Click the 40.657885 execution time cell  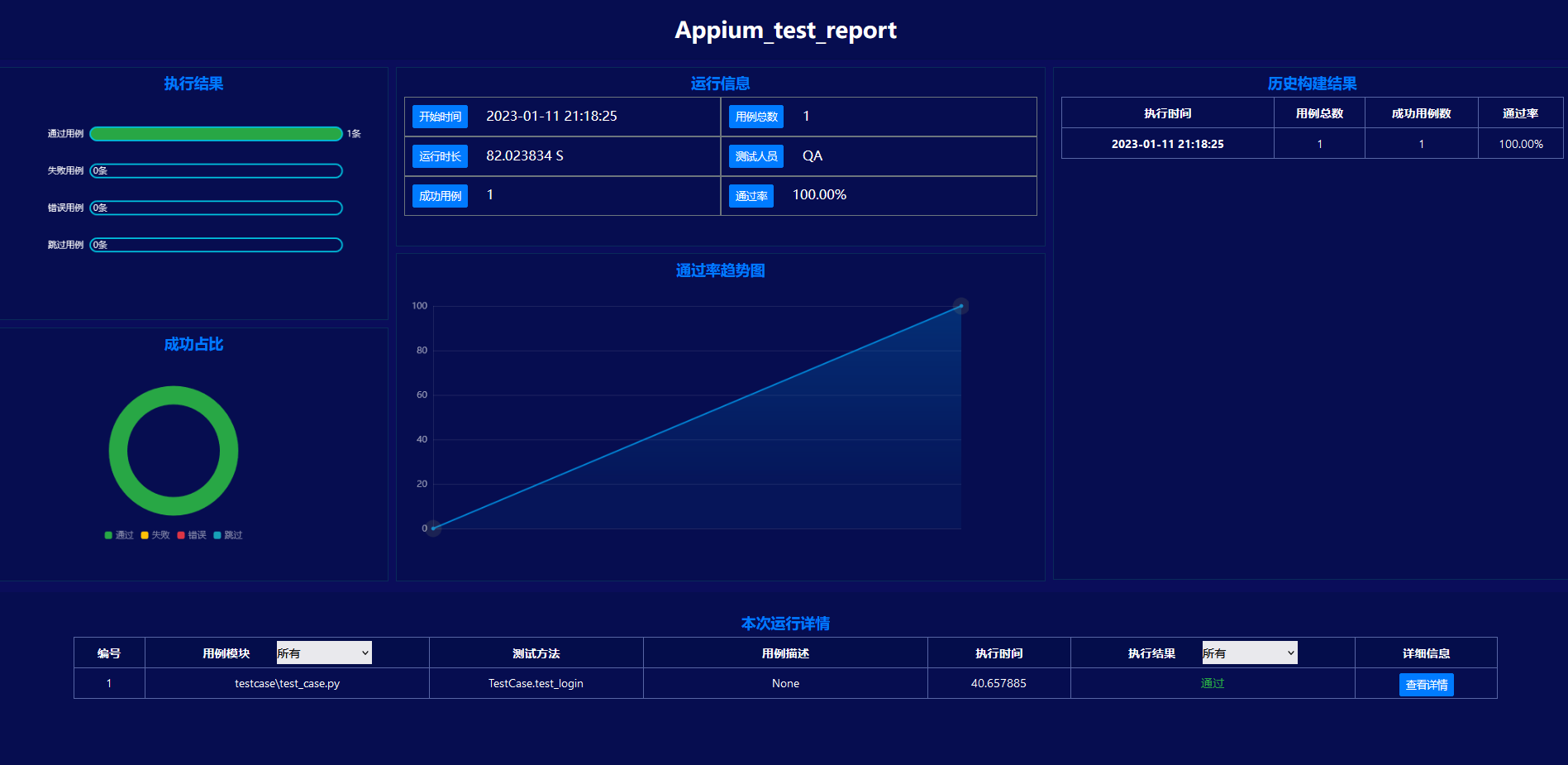click(998, 683)
